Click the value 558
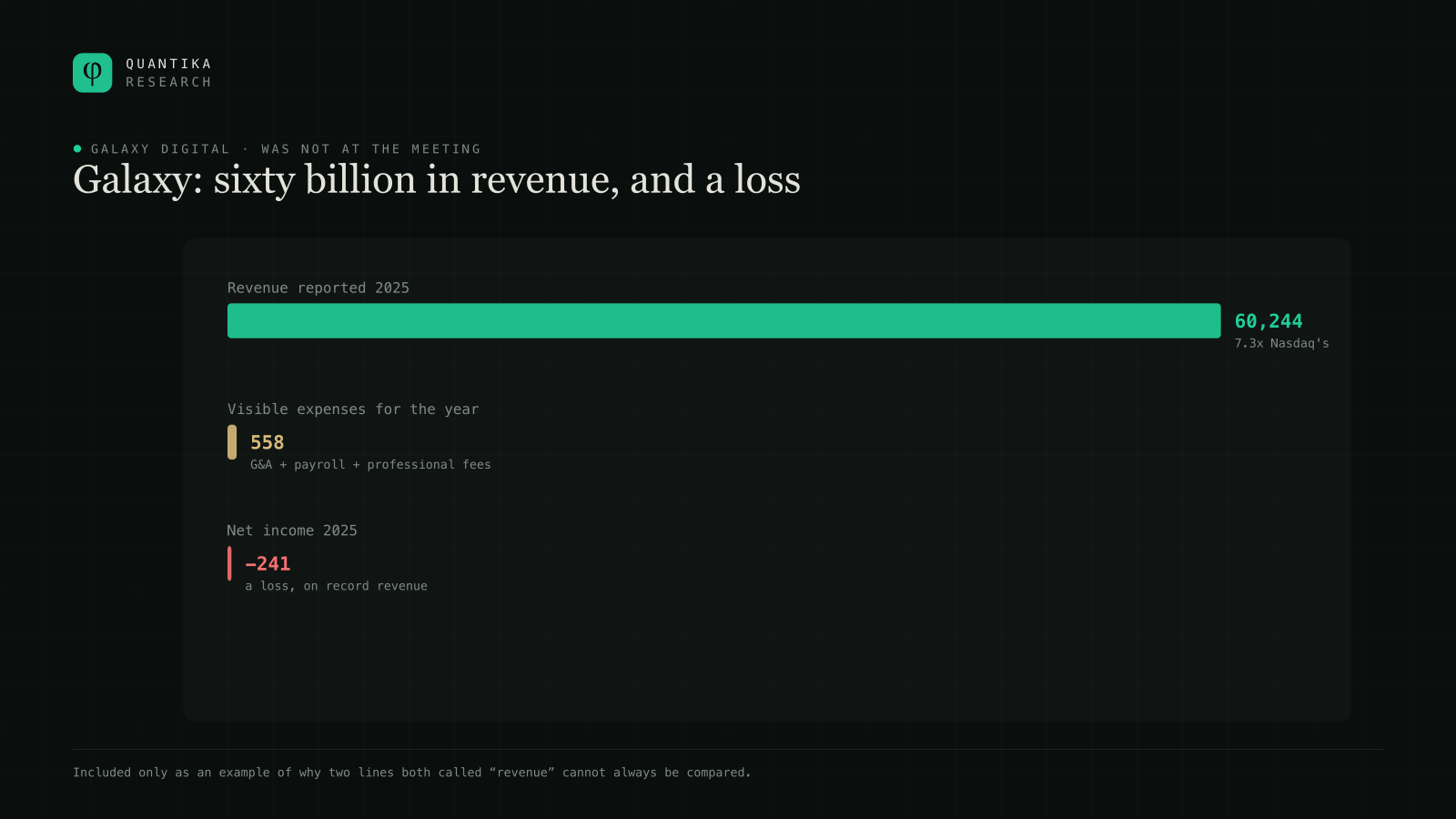The image size is (1456, 819). (268, 442)
